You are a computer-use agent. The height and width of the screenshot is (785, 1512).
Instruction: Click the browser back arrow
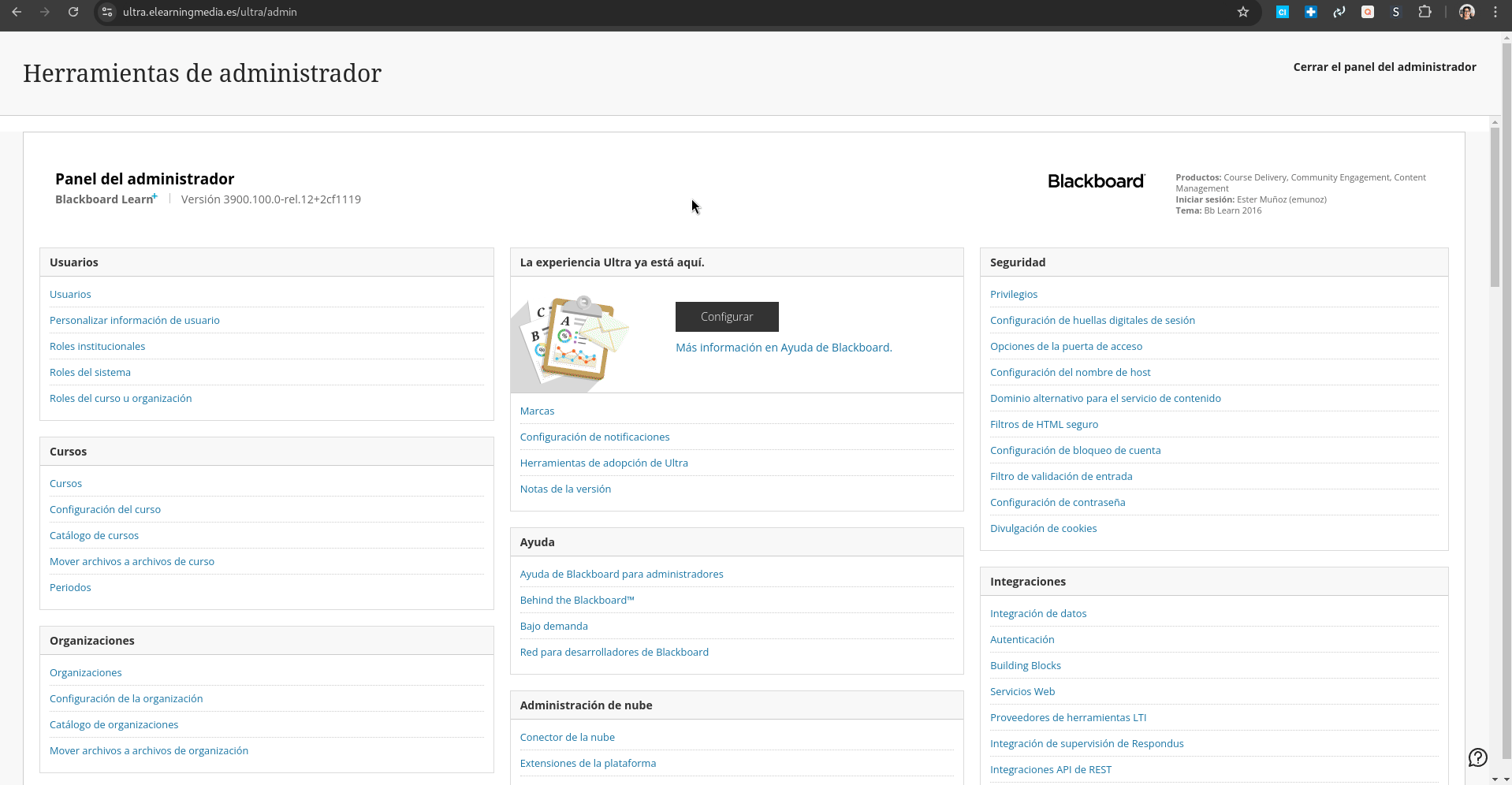pos(17,12)
